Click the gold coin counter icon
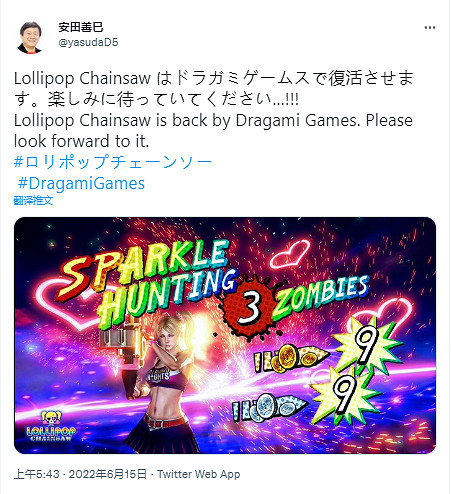Image resolution: width=451 pixels, height=494 pixels. (289, 358)
